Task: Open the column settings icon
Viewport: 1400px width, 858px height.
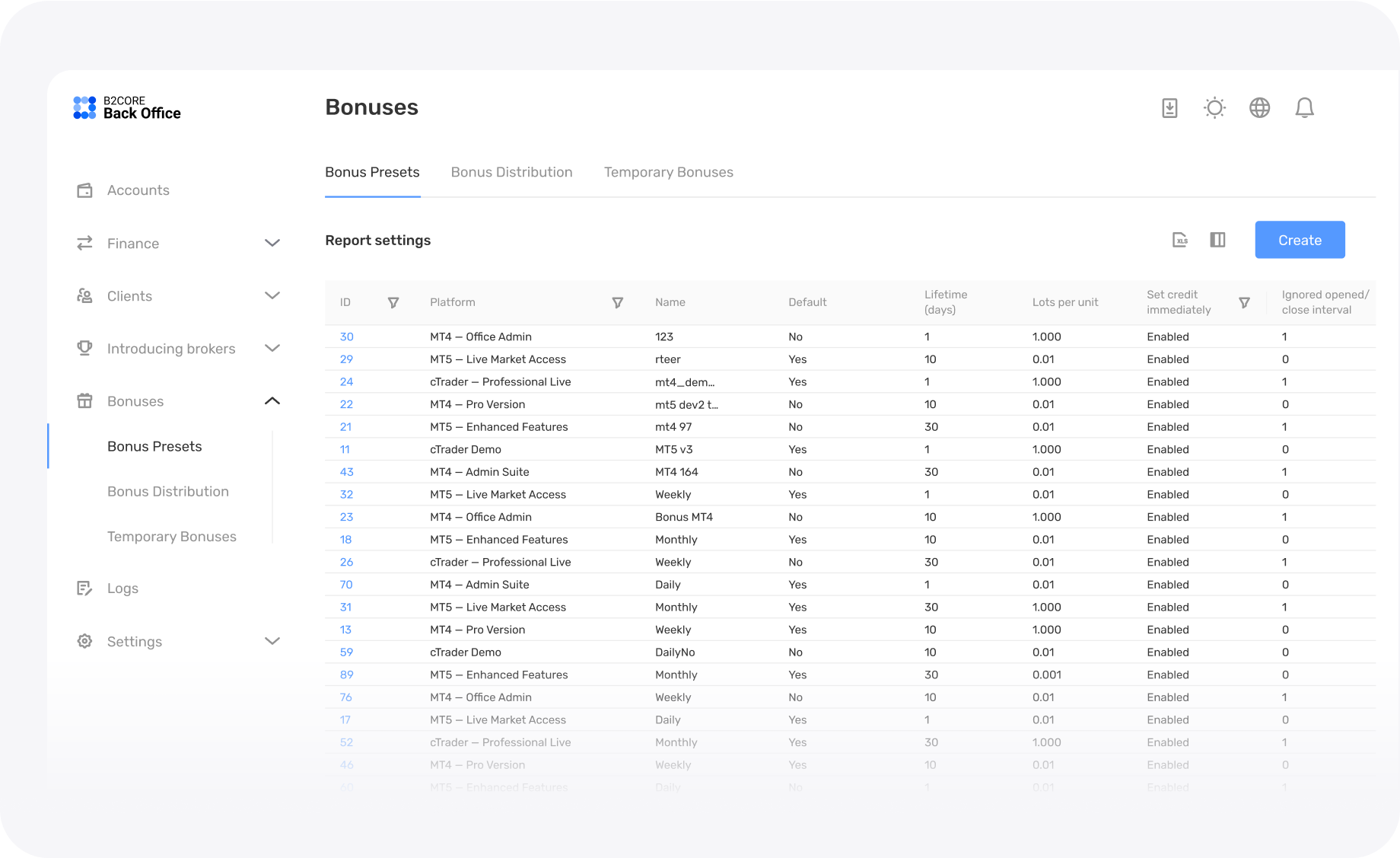Action: (x=1217, y=240)
